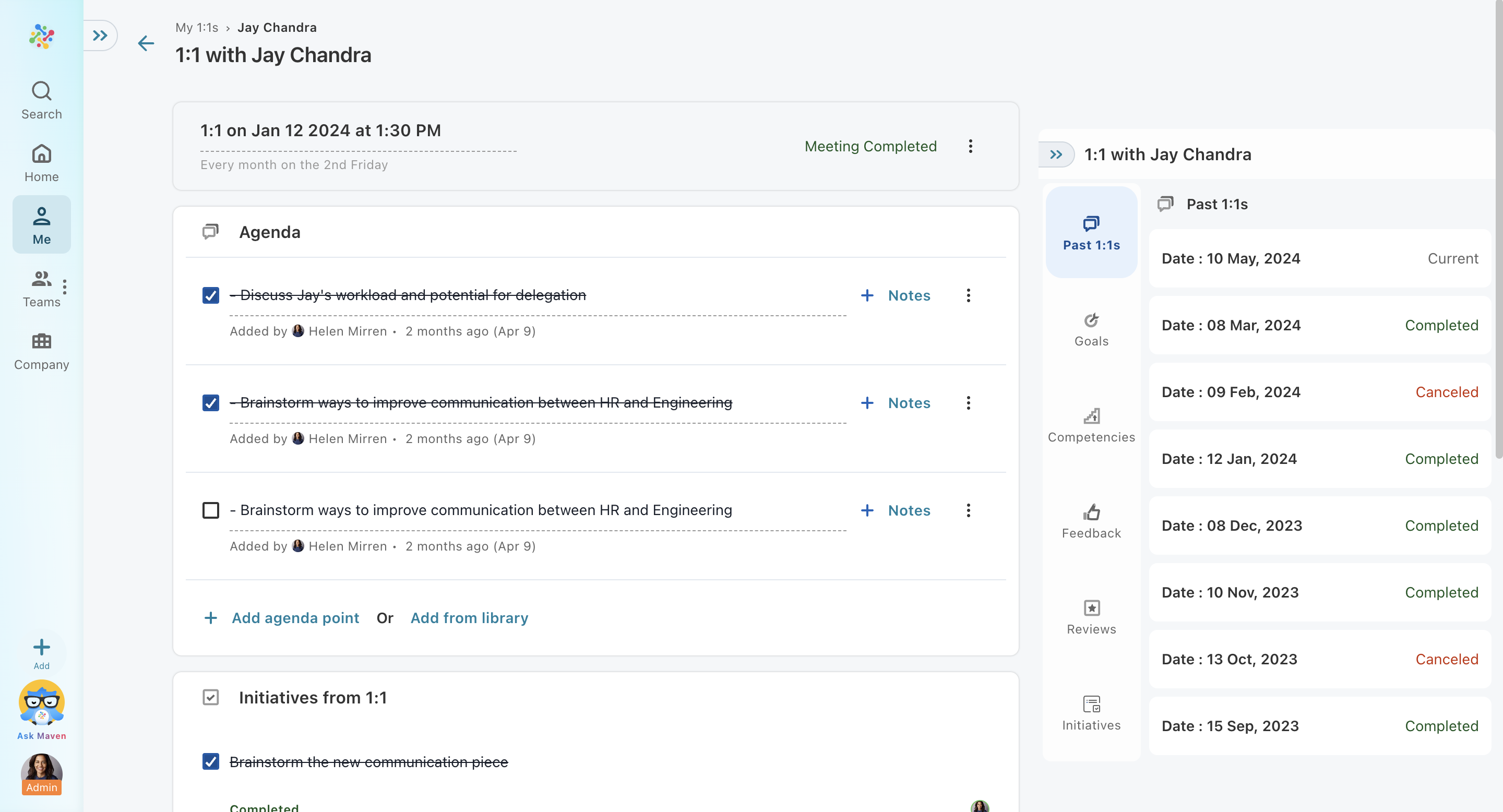
Task: Open meeting options menu beside Meeting Completed
Action: click(x=970, y=146)
